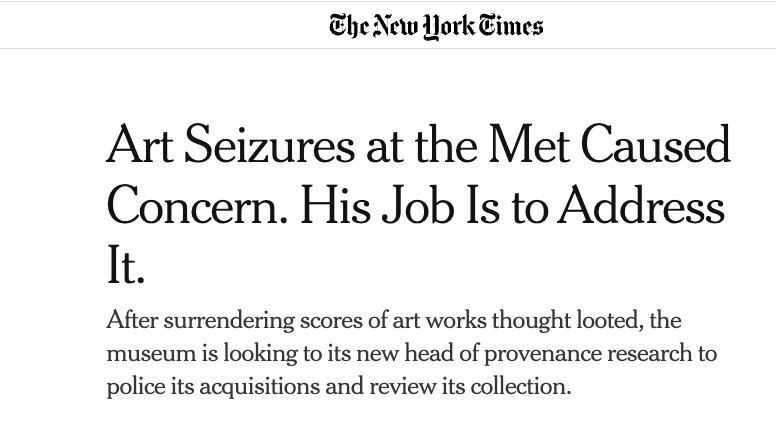Click the word 'collection.' ending the summary
This screenshot has width=776, height=425.
[521, 386]
